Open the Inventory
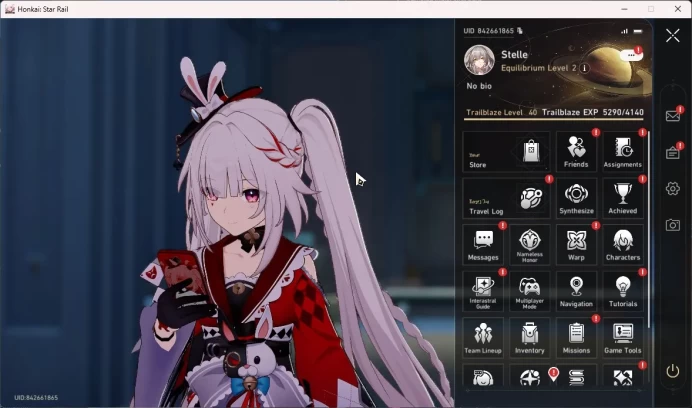Viewport: 692px width, 408px height. (x=530, y=338)
